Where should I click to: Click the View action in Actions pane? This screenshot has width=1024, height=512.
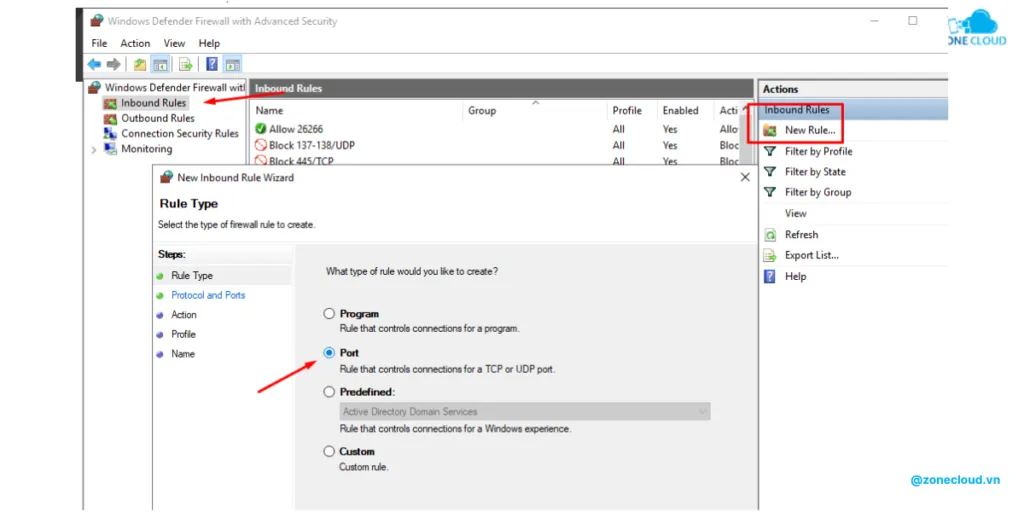pos(795,214)
